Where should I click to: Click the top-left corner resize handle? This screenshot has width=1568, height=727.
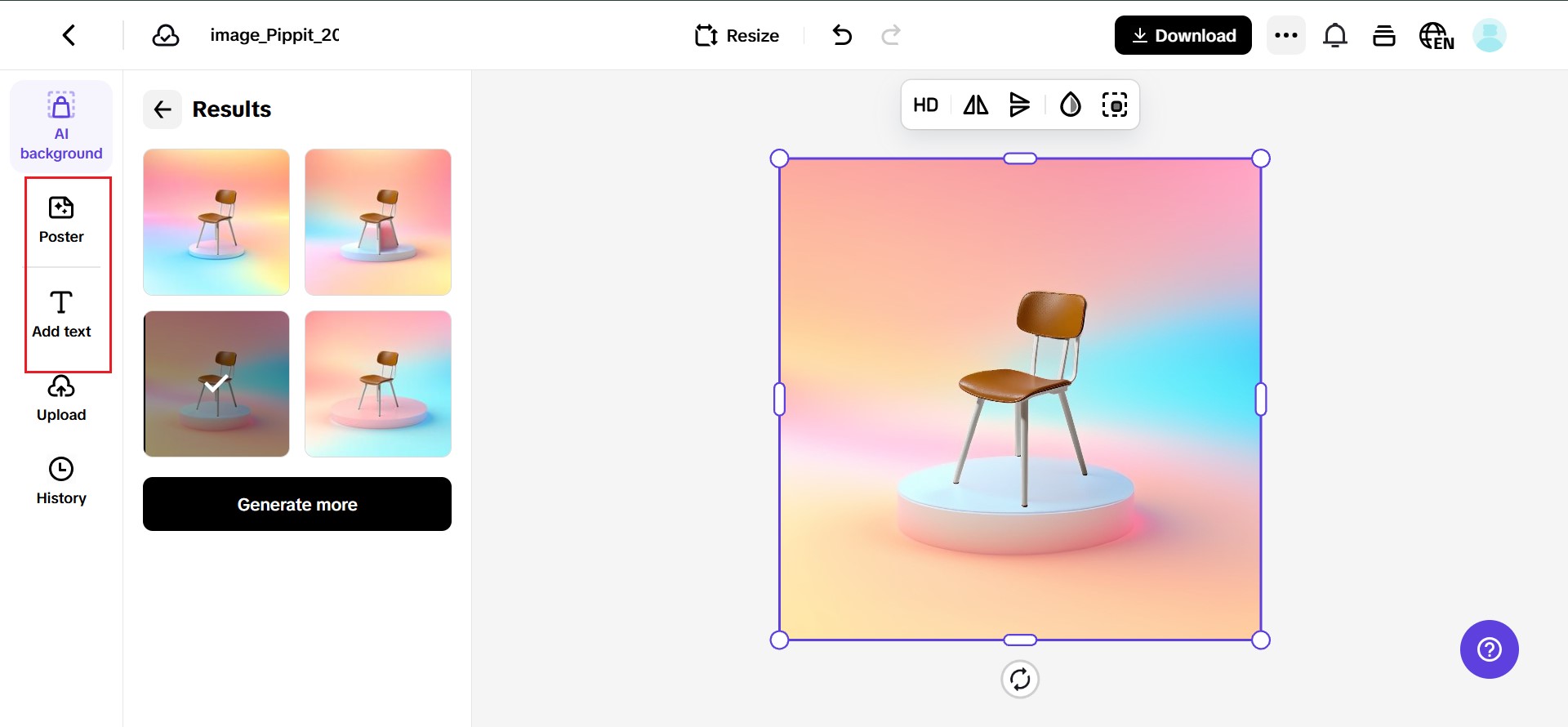[x=780, y=158]
